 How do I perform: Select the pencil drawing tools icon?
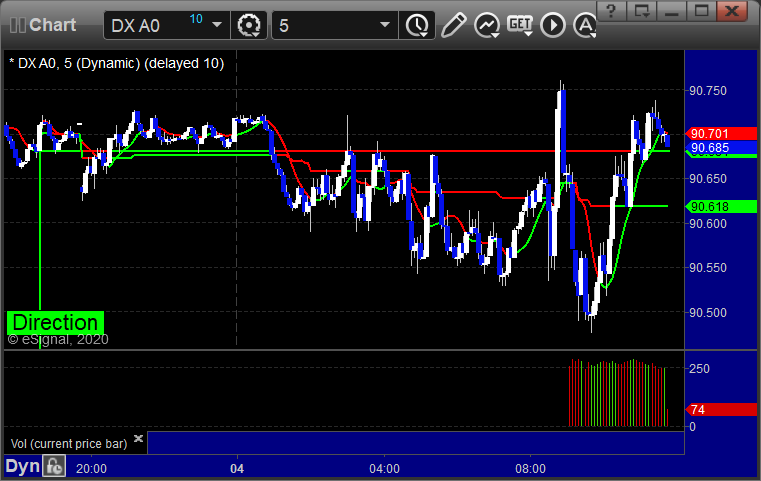[x=454, y=25]
